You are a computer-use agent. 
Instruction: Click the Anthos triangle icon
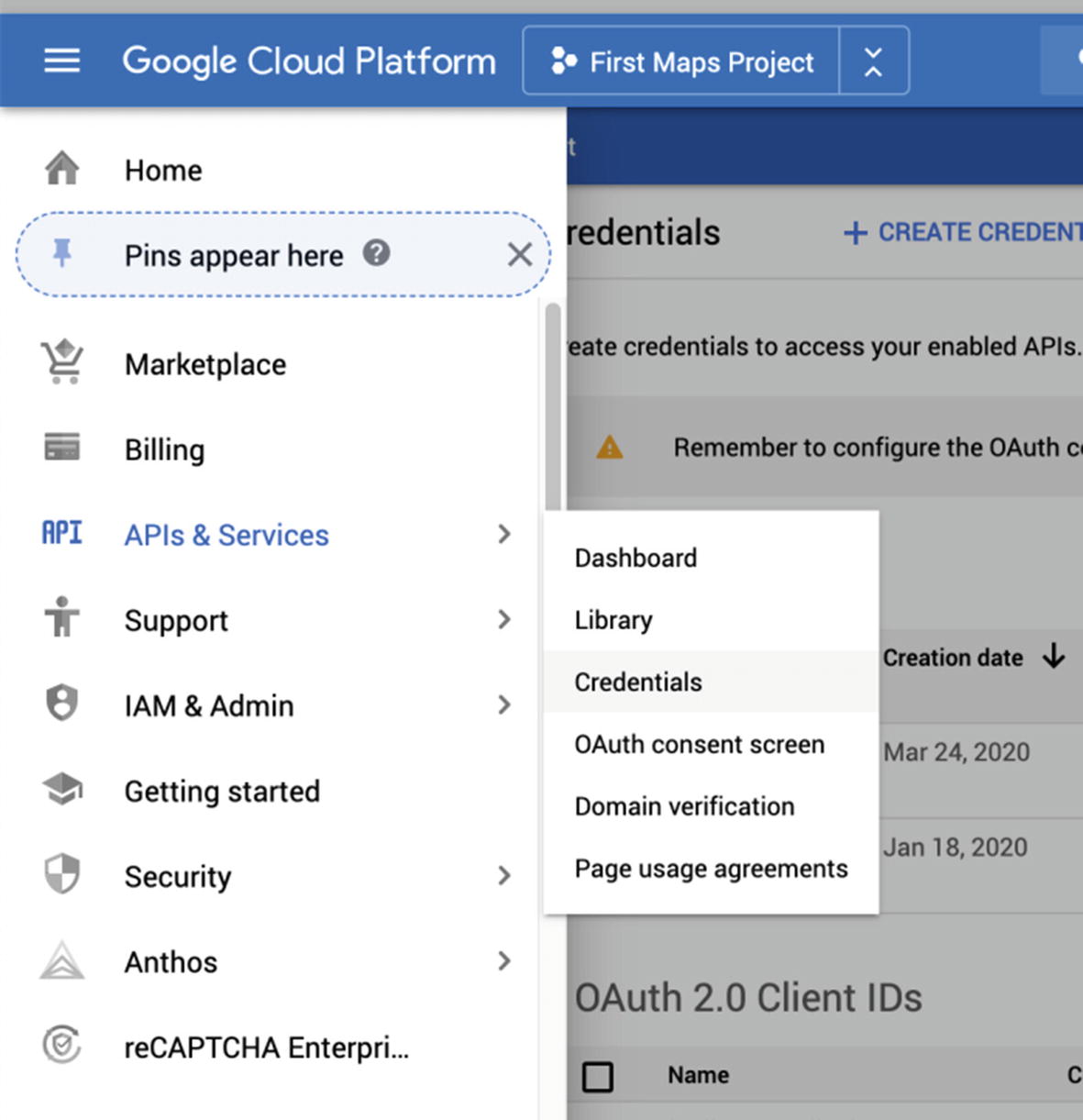62,960
